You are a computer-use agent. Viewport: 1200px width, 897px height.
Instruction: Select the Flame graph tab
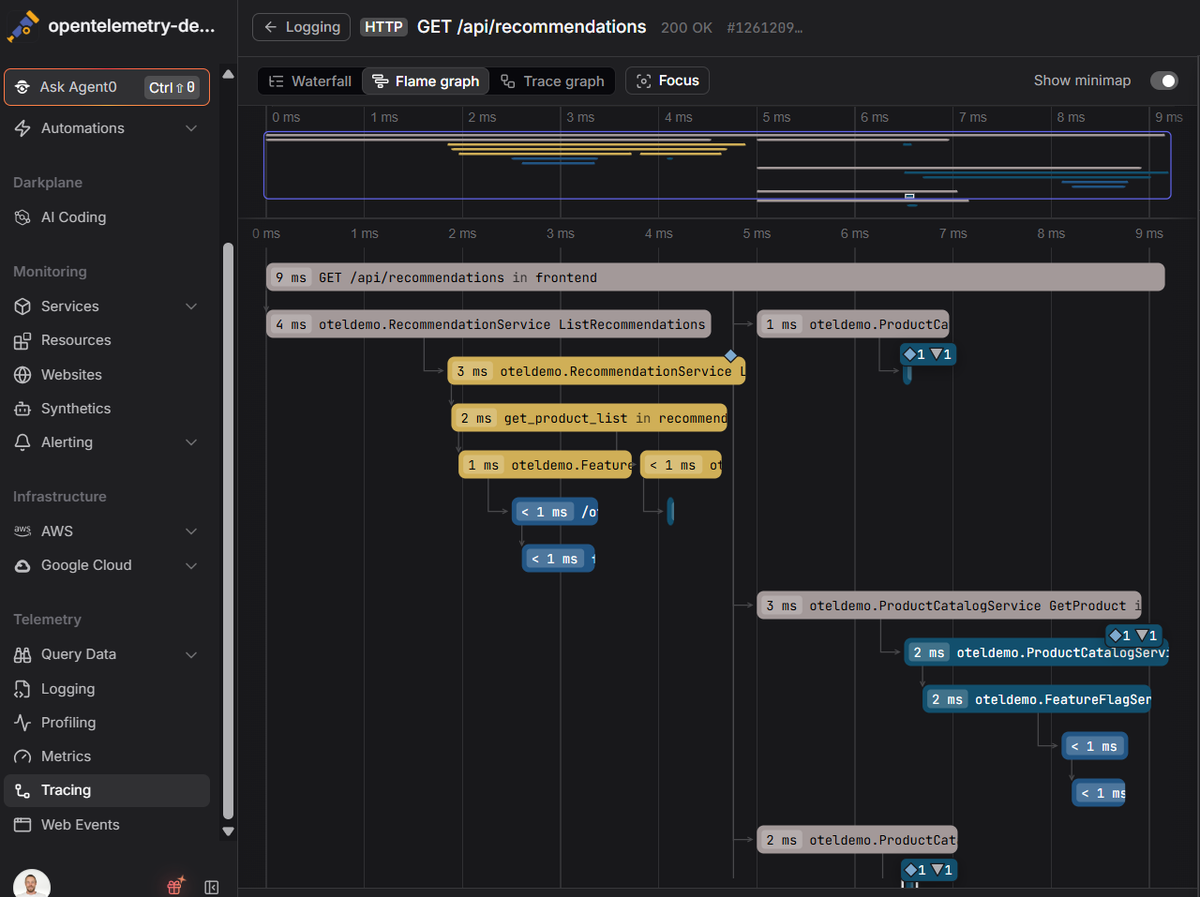click(x=426, y=81)
